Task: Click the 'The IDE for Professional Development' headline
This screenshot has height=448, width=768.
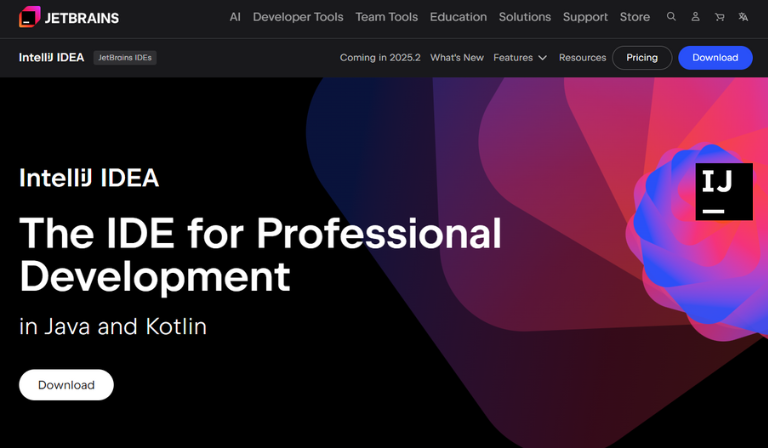Action: 260,255
